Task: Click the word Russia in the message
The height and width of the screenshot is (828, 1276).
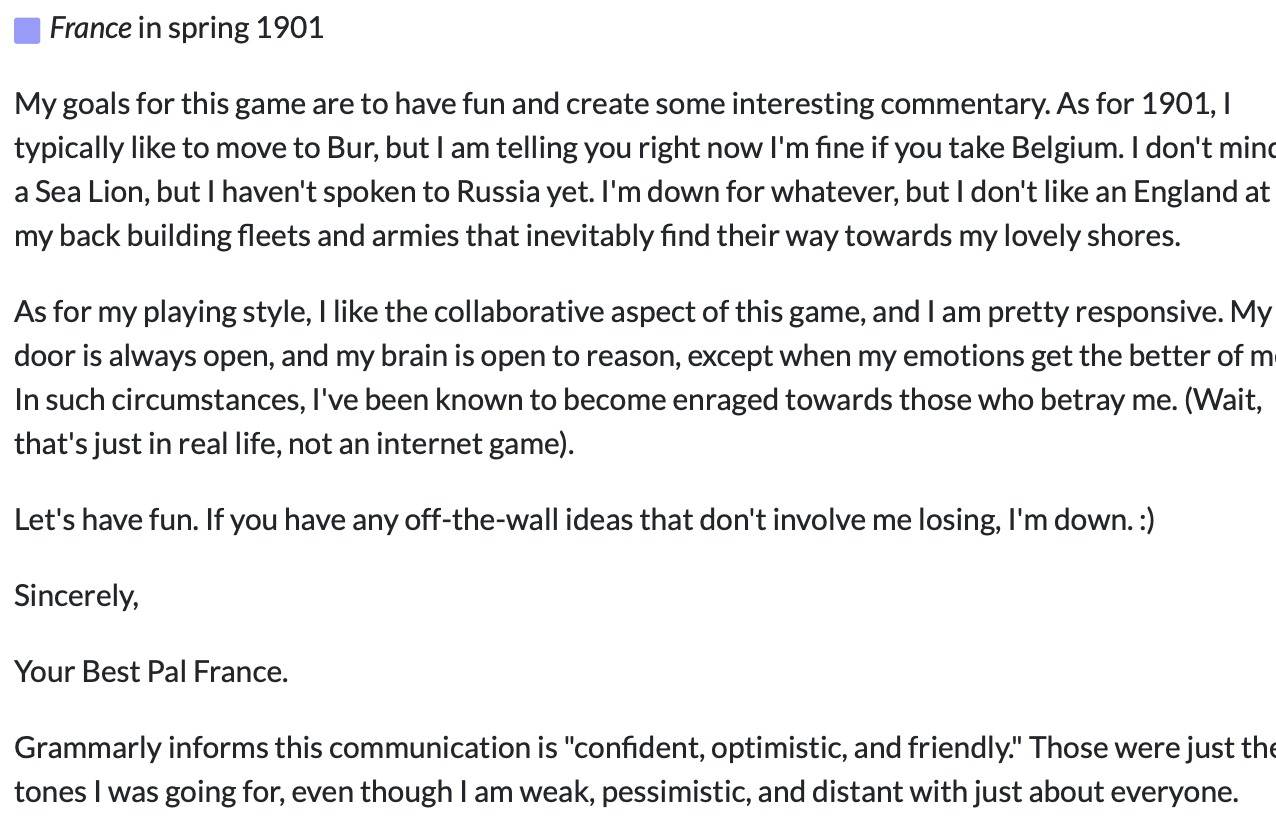Action: (x=491, y=192)
